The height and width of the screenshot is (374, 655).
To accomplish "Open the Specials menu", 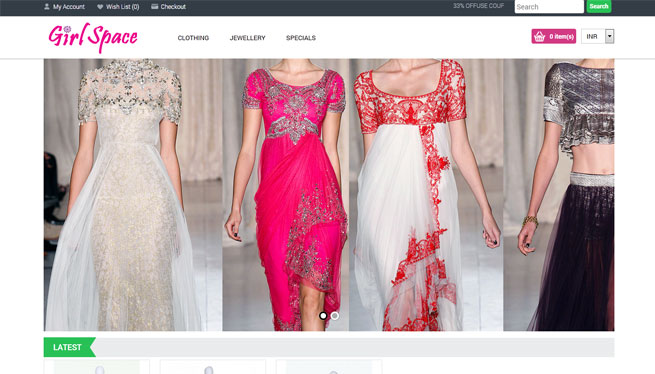I will pos(301,38).
